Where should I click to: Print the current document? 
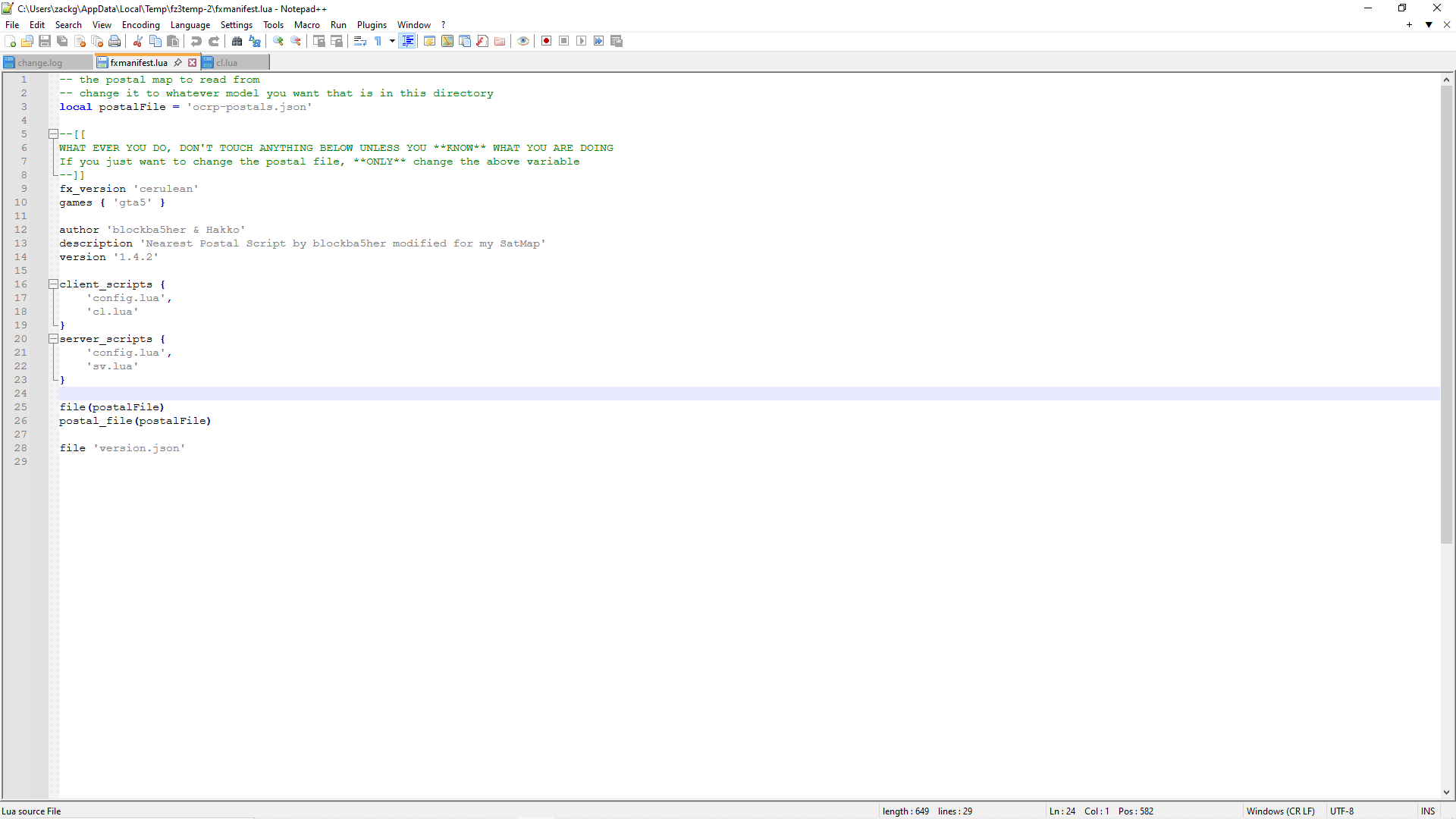pos(114,41)
